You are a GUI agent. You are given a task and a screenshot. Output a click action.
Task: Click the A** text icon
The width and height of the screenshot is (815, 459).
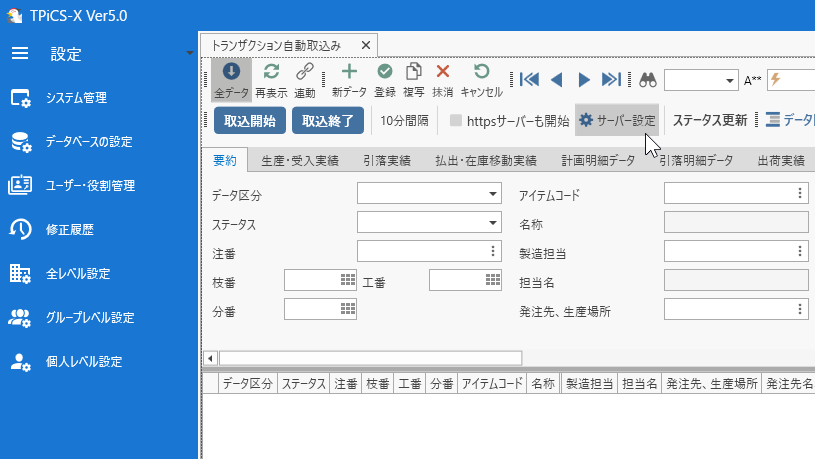click(752, 80)
